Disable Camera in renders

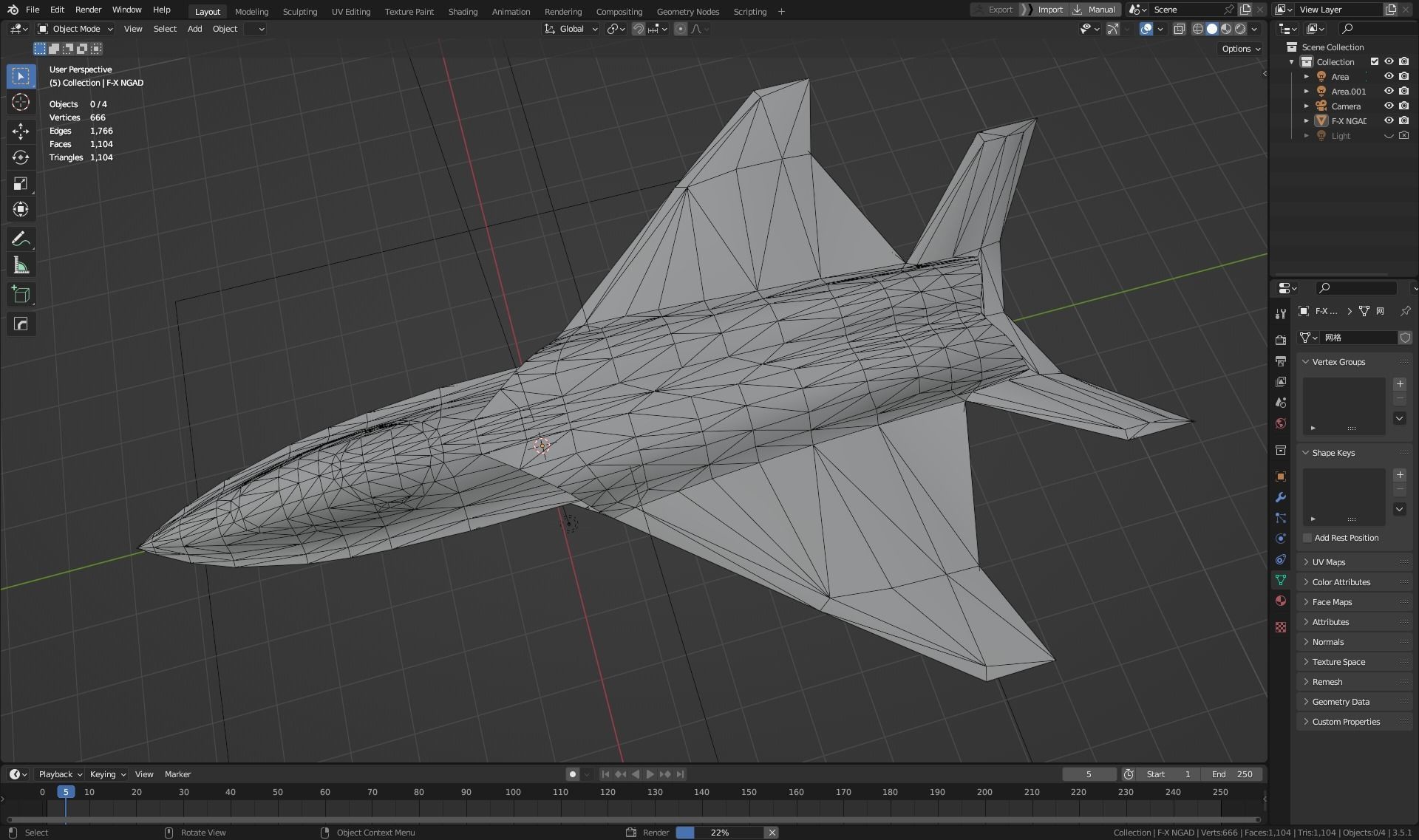pos(1403,106)
